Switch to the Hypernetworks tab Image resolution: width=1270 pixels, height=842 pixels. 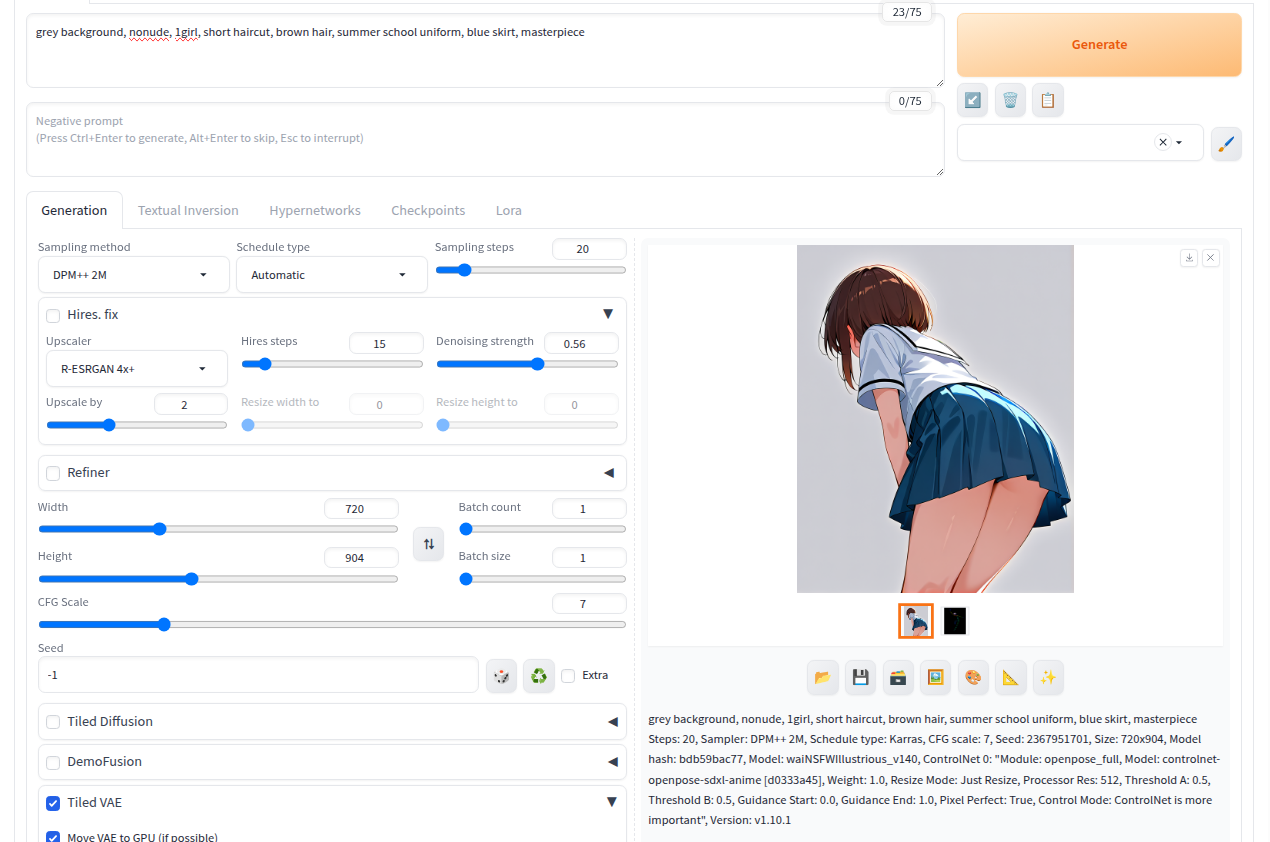(x=315, y=210)
